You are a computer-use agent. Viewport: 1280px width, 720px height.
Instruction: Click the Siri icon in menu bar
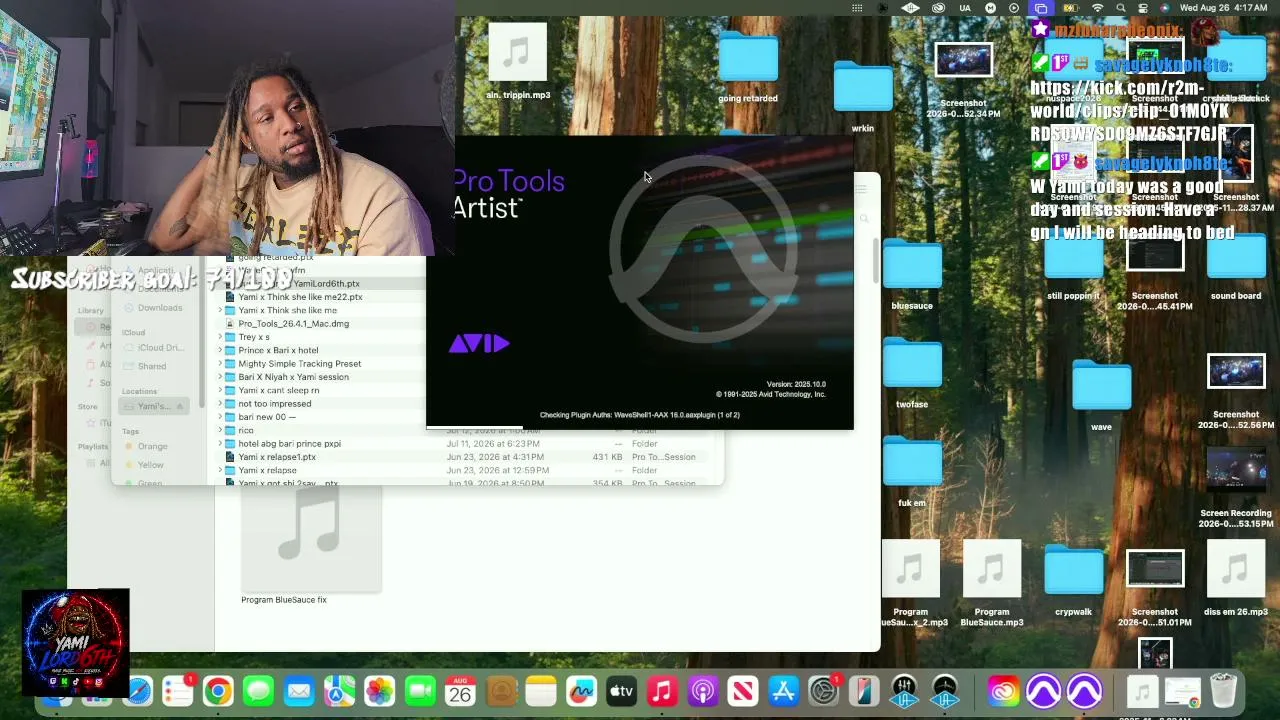click(x=1166, y=8)
